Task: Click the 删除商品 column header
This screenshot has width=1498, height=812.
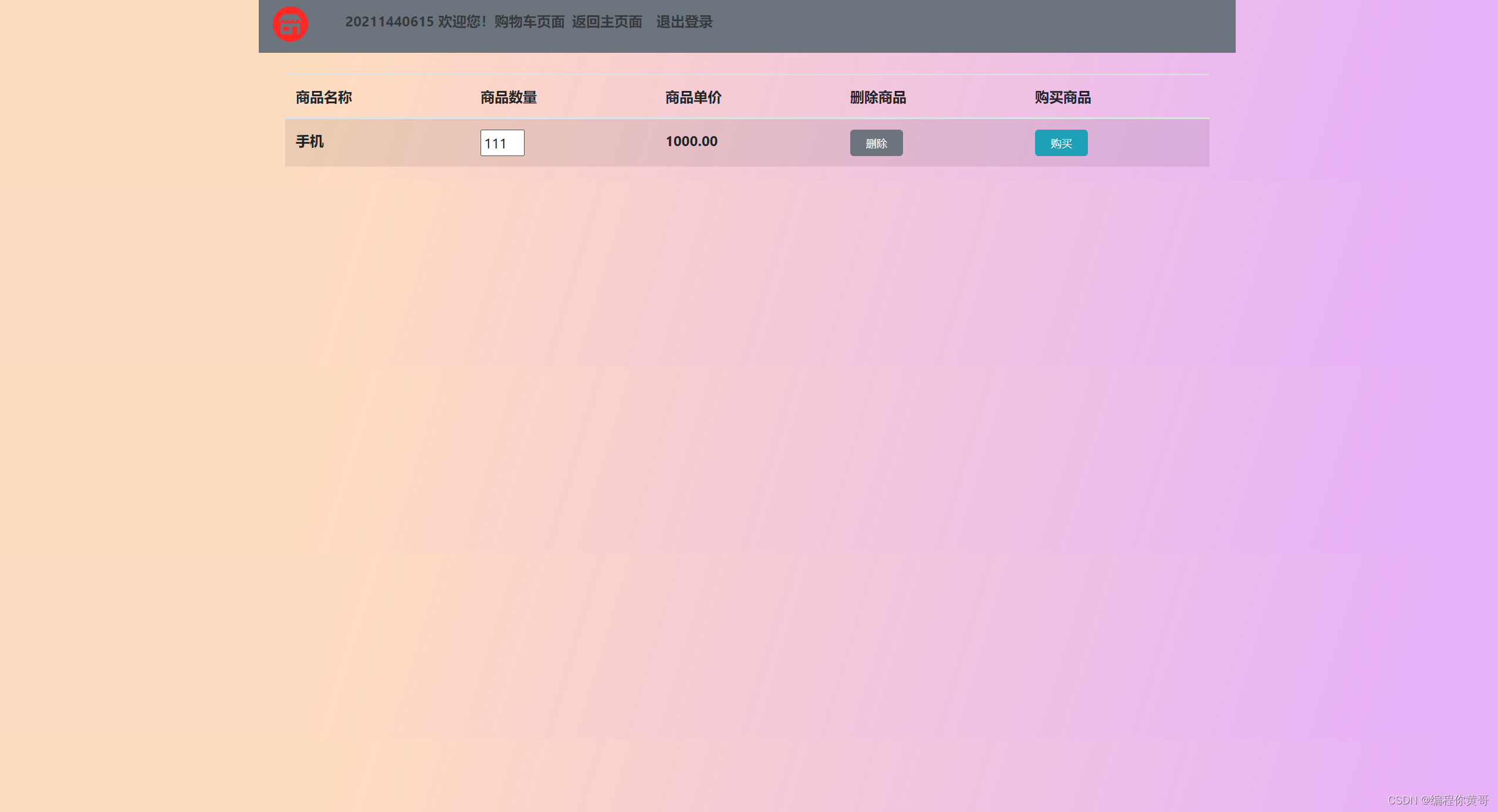Action: coord(878,97)
